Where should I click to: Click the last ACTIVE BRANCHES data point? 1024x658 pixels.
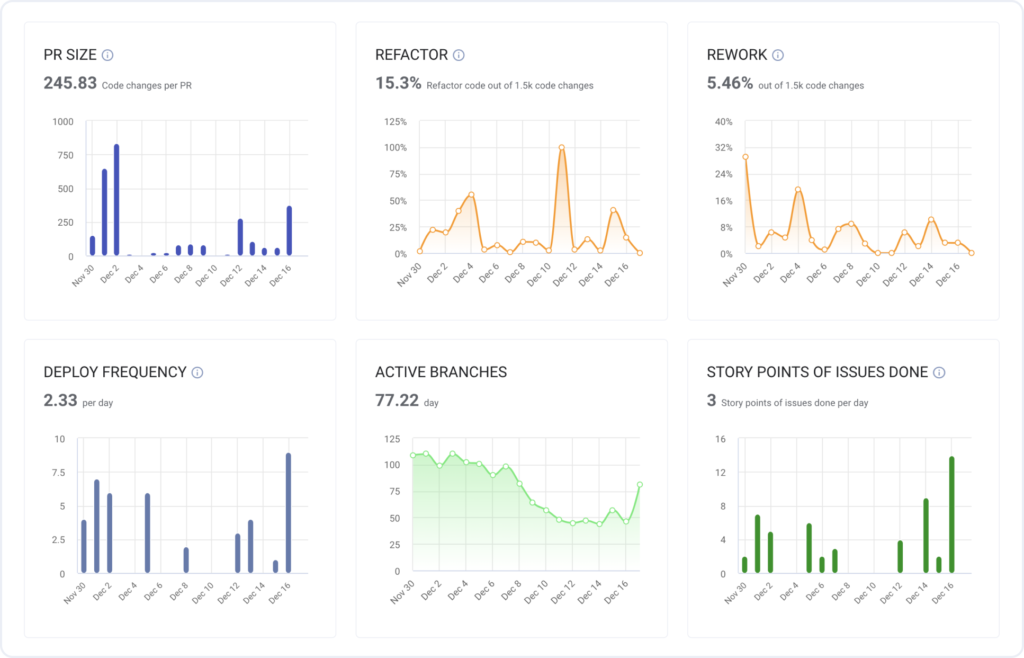point(640,485)
